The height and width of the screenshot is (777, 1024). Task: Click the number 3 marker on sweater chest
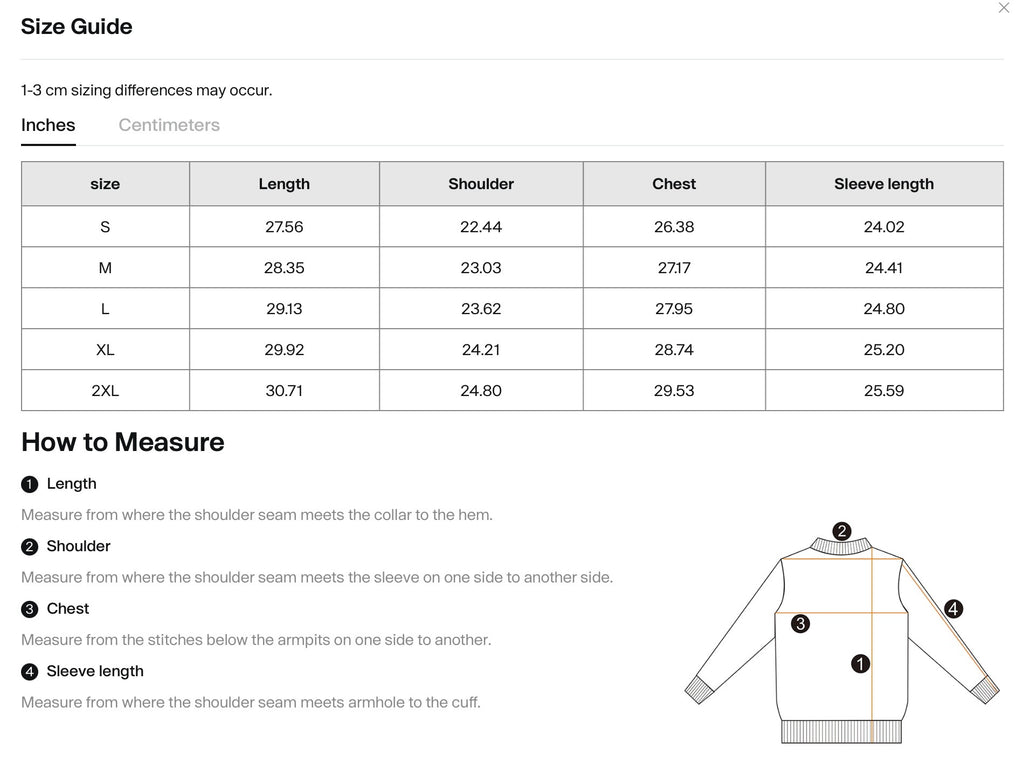tap(800, 625)
